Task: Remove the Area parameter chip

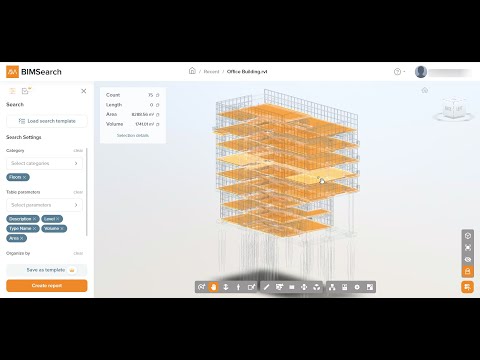Action: [22, 238]
